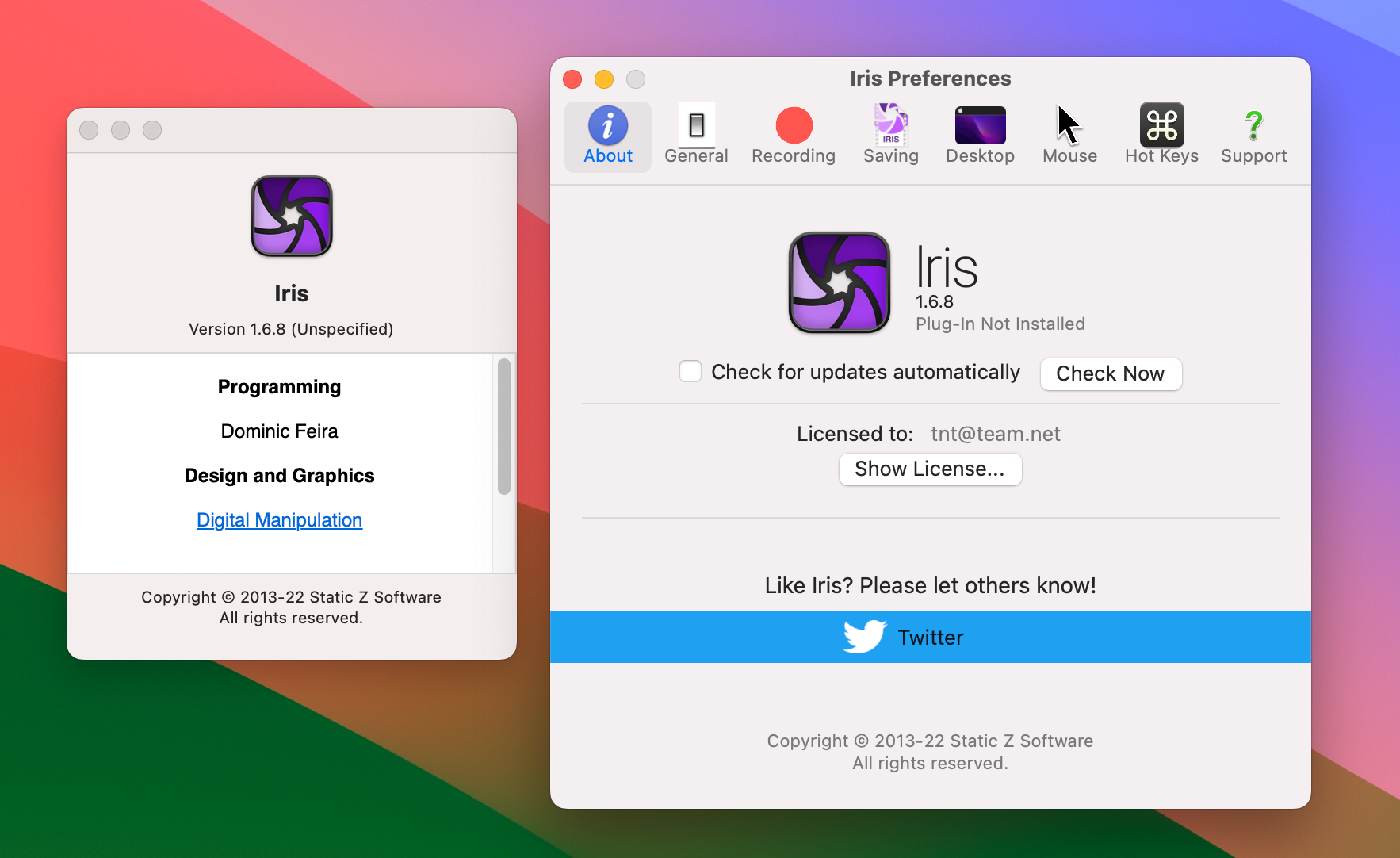Click the 'Programming' credits heading

[280, 387]
